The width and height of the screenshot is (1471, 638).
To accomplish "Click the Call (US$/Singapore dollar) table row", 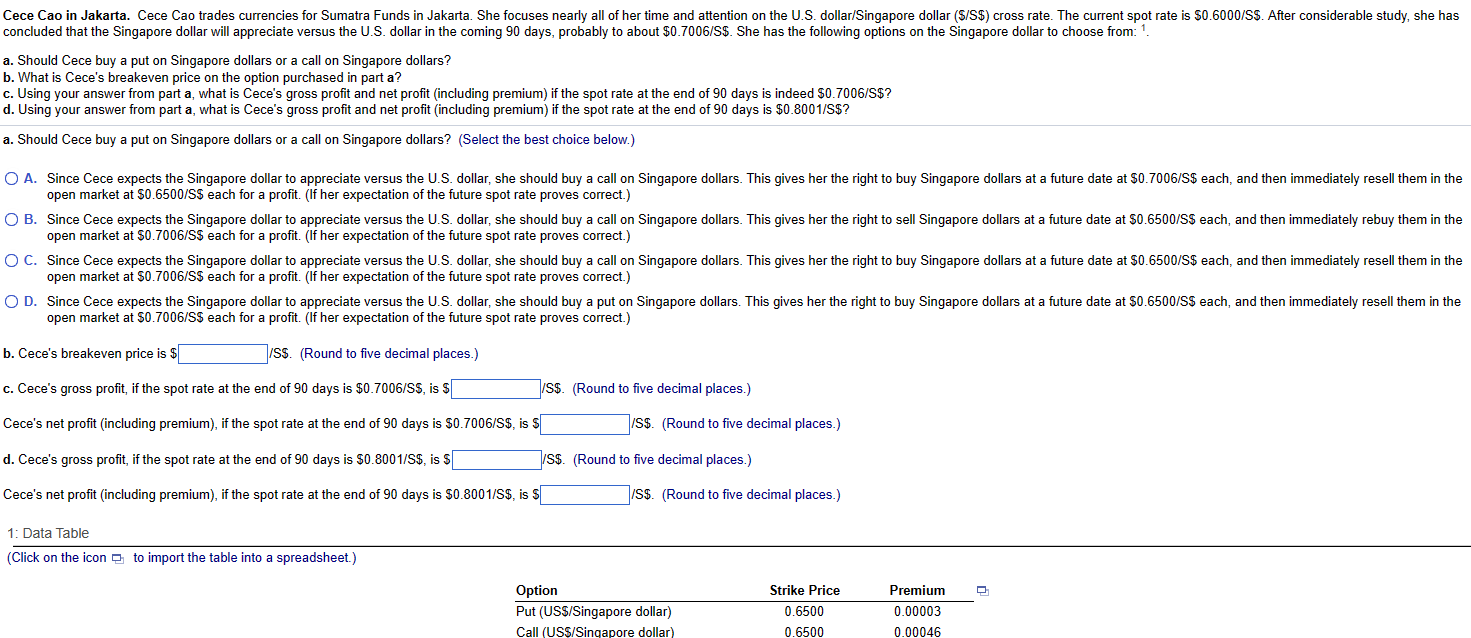I will tap(592, 631).
